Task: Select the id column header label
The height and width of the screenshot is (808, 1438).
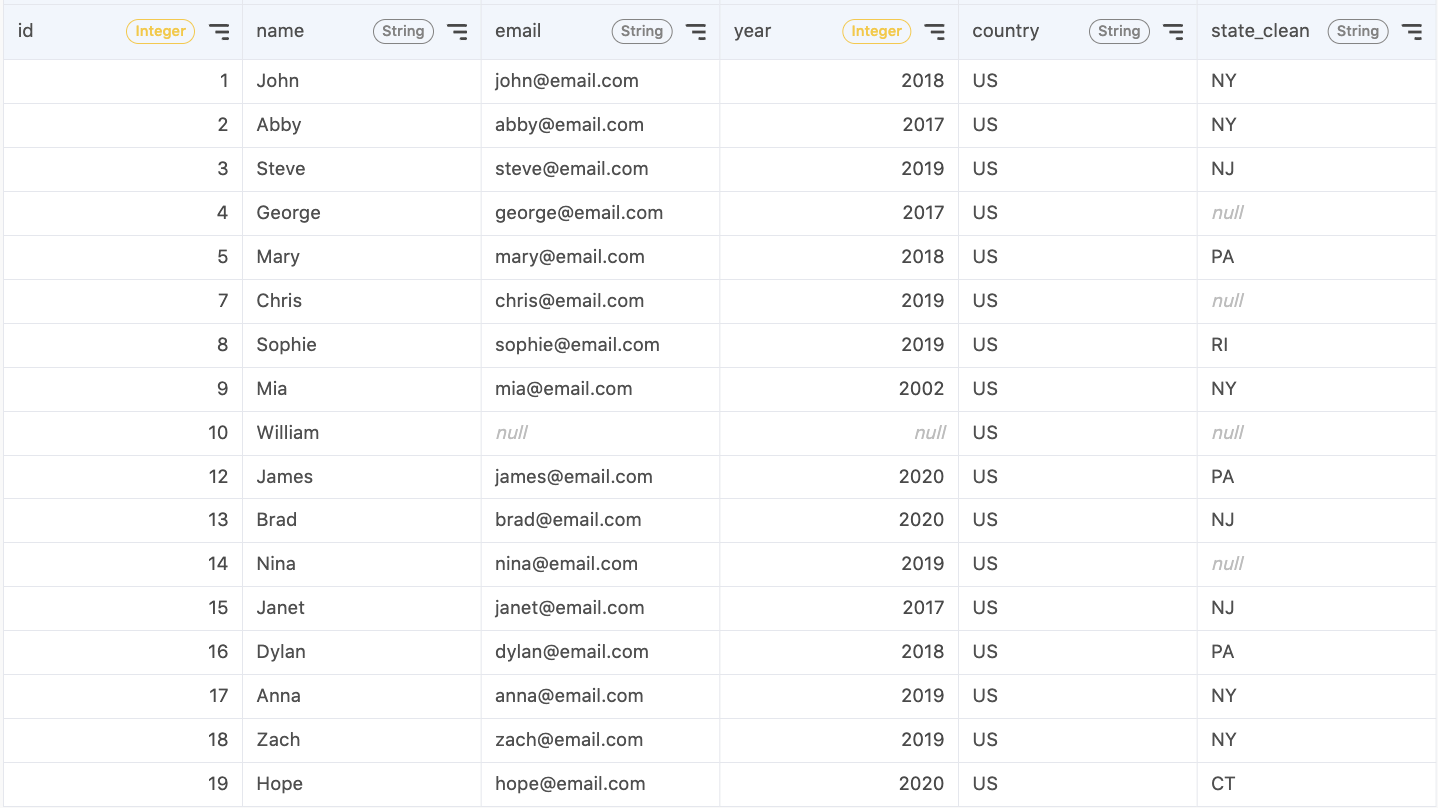Action: 26,31
